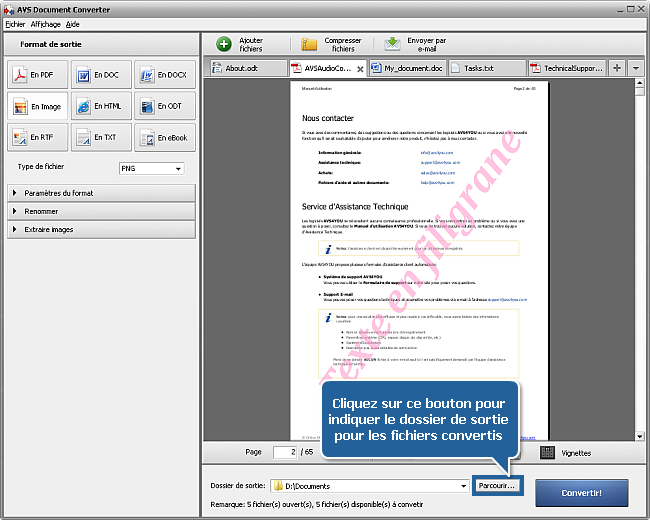The width and height of the screenshot is (650, 520).
Task: Expand the Renommer section
Action: pyautogui.click(x=101, y=211)
